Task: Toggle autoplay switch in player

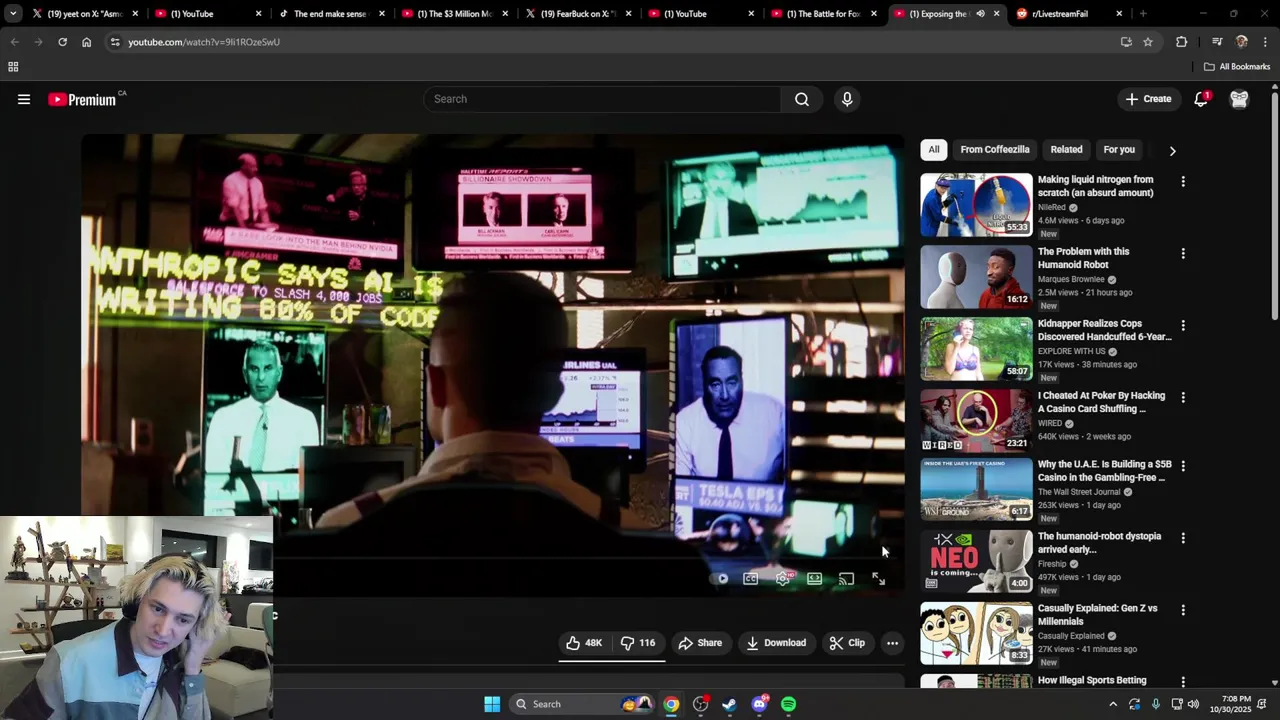Action: 719,579
